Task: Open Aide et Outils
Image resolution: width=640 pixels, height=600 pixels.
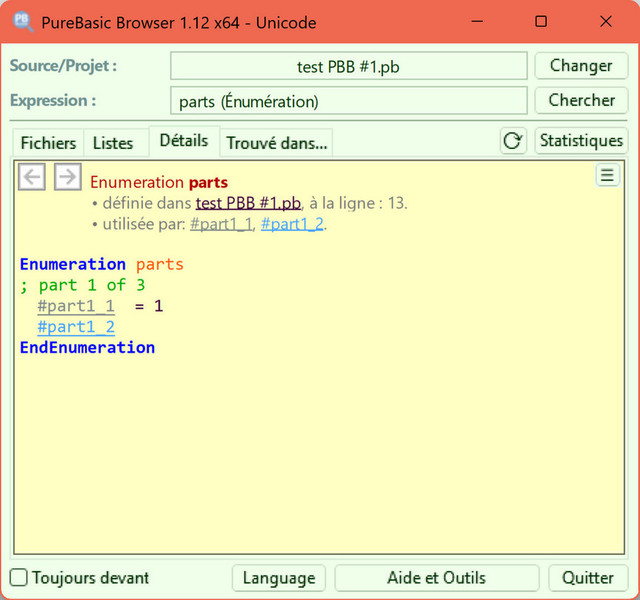Action: point(436,578)
